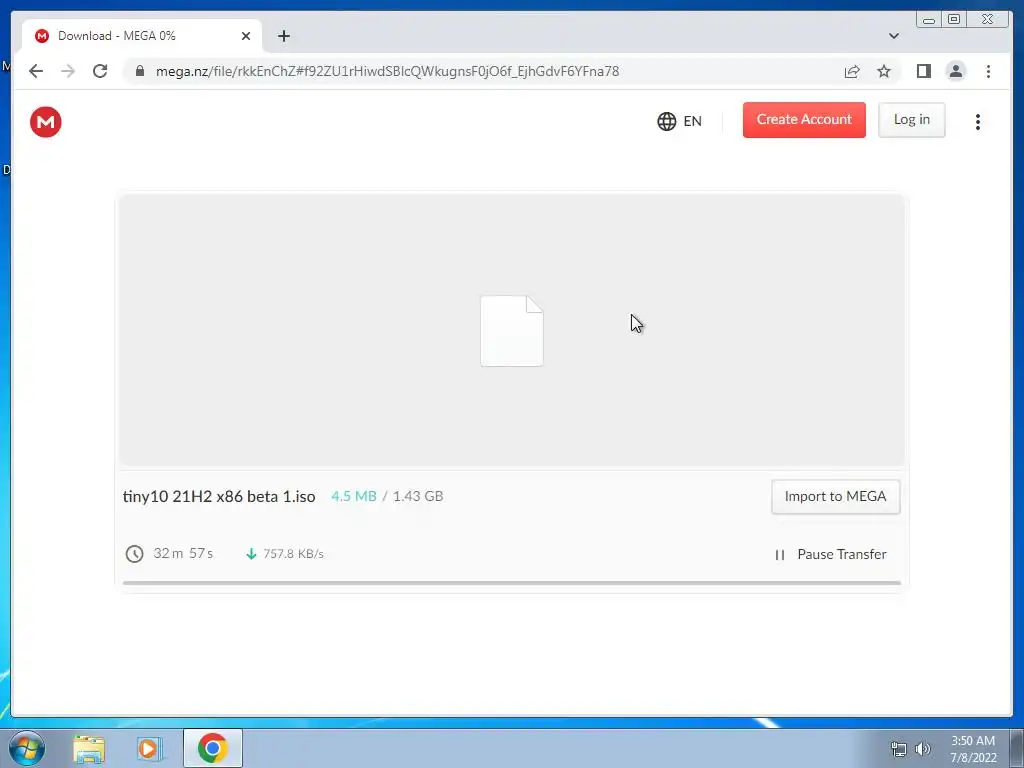Screen dimensions: 1024x768
Task: Reload the page
Action: click(x=100, y=71)
